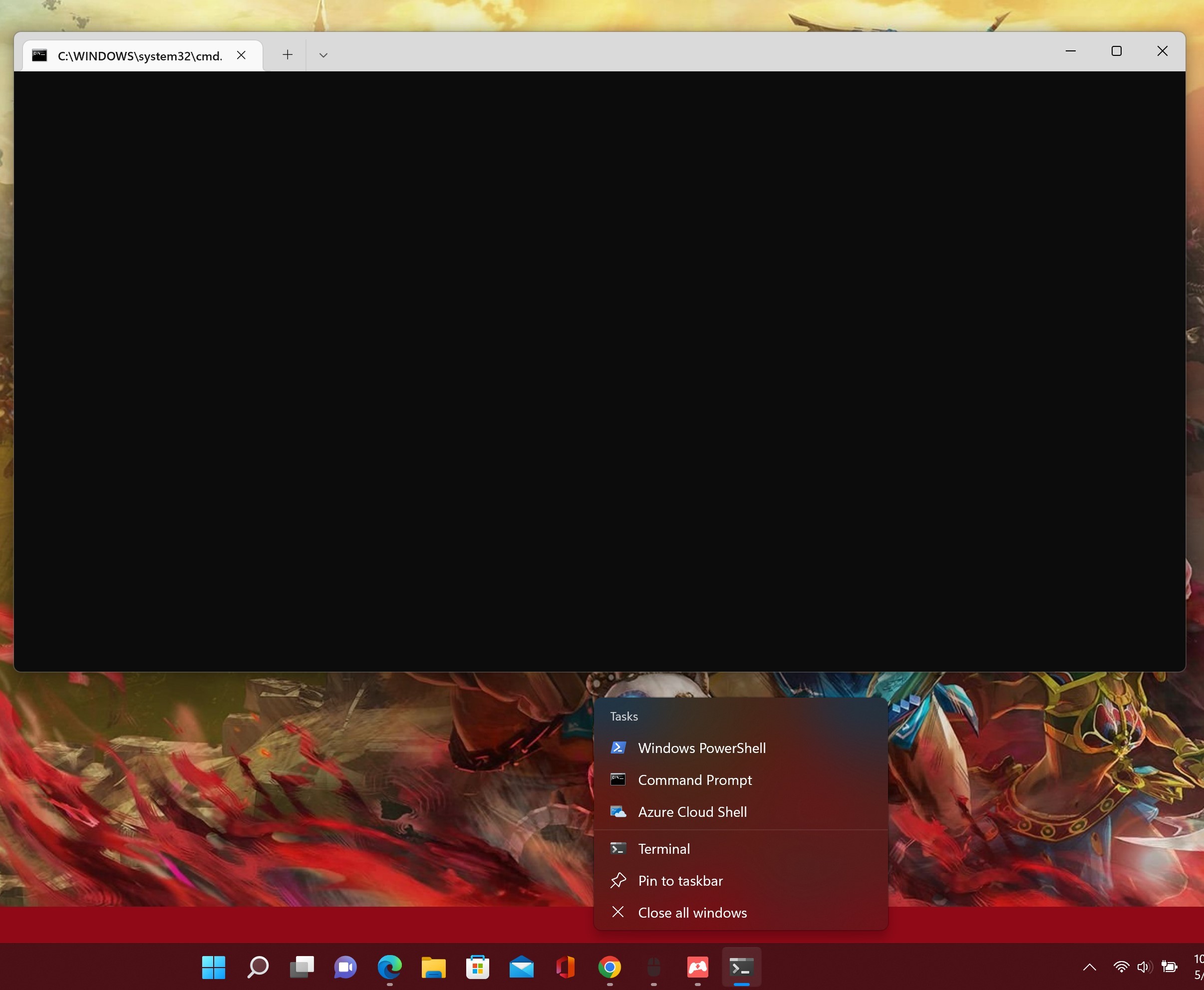The height and width of the screenshot is (990, 1204).
Task: Show hidden system tray icons chevron
Action: coord(1089,967)
